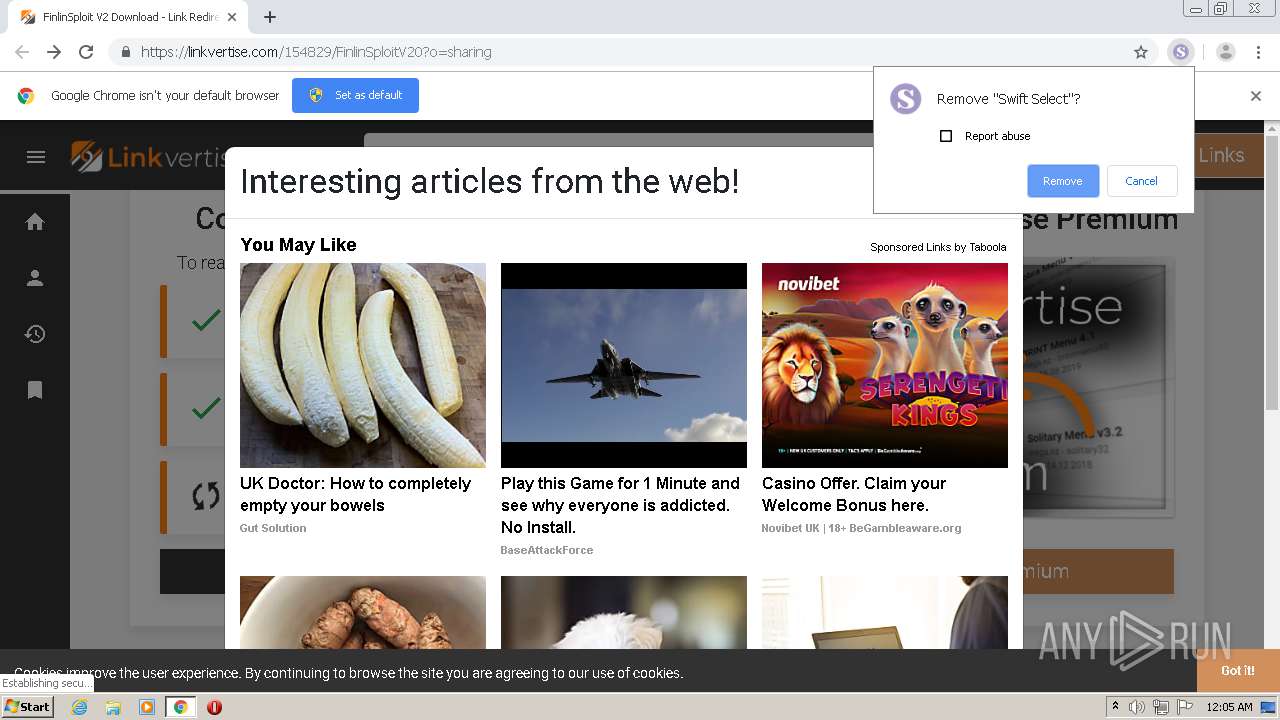Open the ginger root article thumbnail
The image size is (1280, 720).
coord(363,612)
